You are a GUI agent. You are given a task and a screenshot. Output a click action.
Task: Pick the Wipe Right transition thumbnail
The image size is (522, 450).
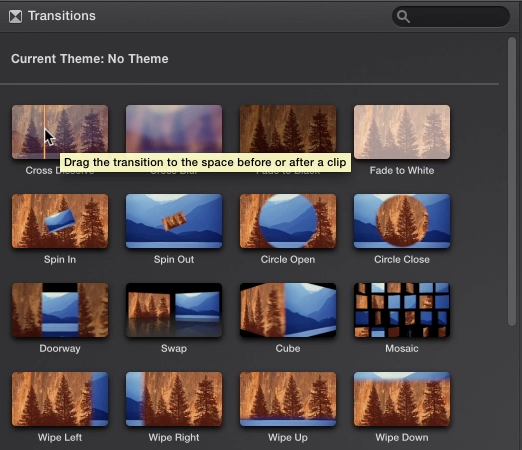174,399
